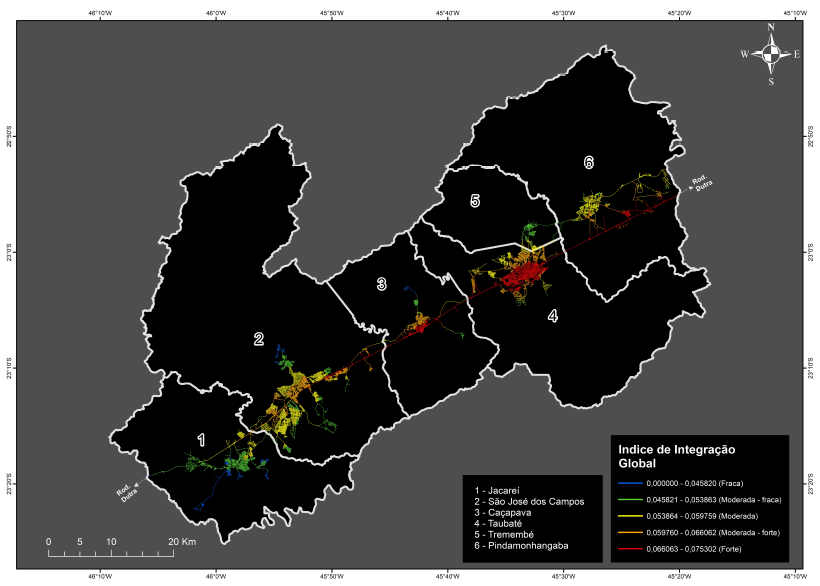Click the southwest "Rod. Dutra" arrow label
This screenshot has height=586, width=820.
point(126,491)
